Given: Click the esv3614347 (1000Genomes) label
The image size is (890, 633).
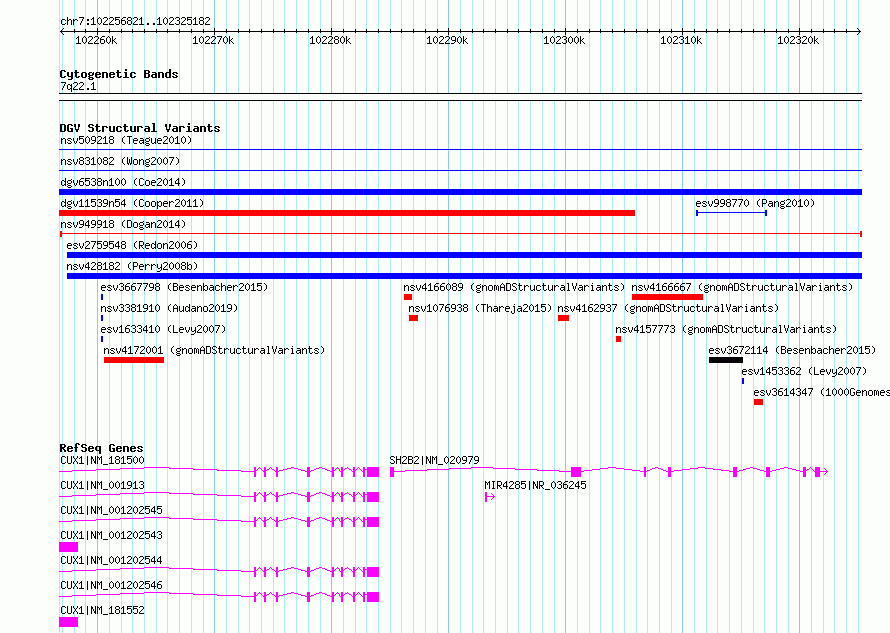Looking at the screenshot, I should (821, 392).
